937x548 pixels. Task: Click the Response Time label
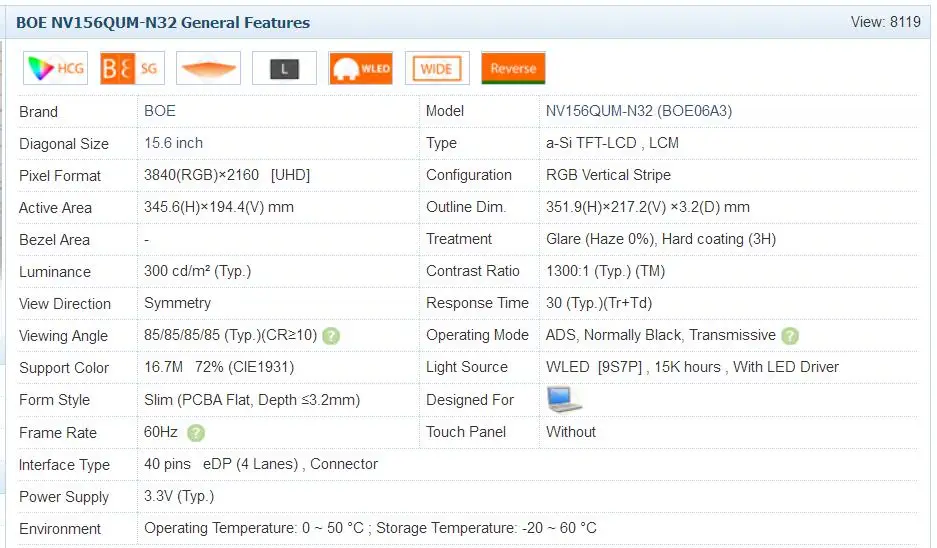click(x=477, y=303)
